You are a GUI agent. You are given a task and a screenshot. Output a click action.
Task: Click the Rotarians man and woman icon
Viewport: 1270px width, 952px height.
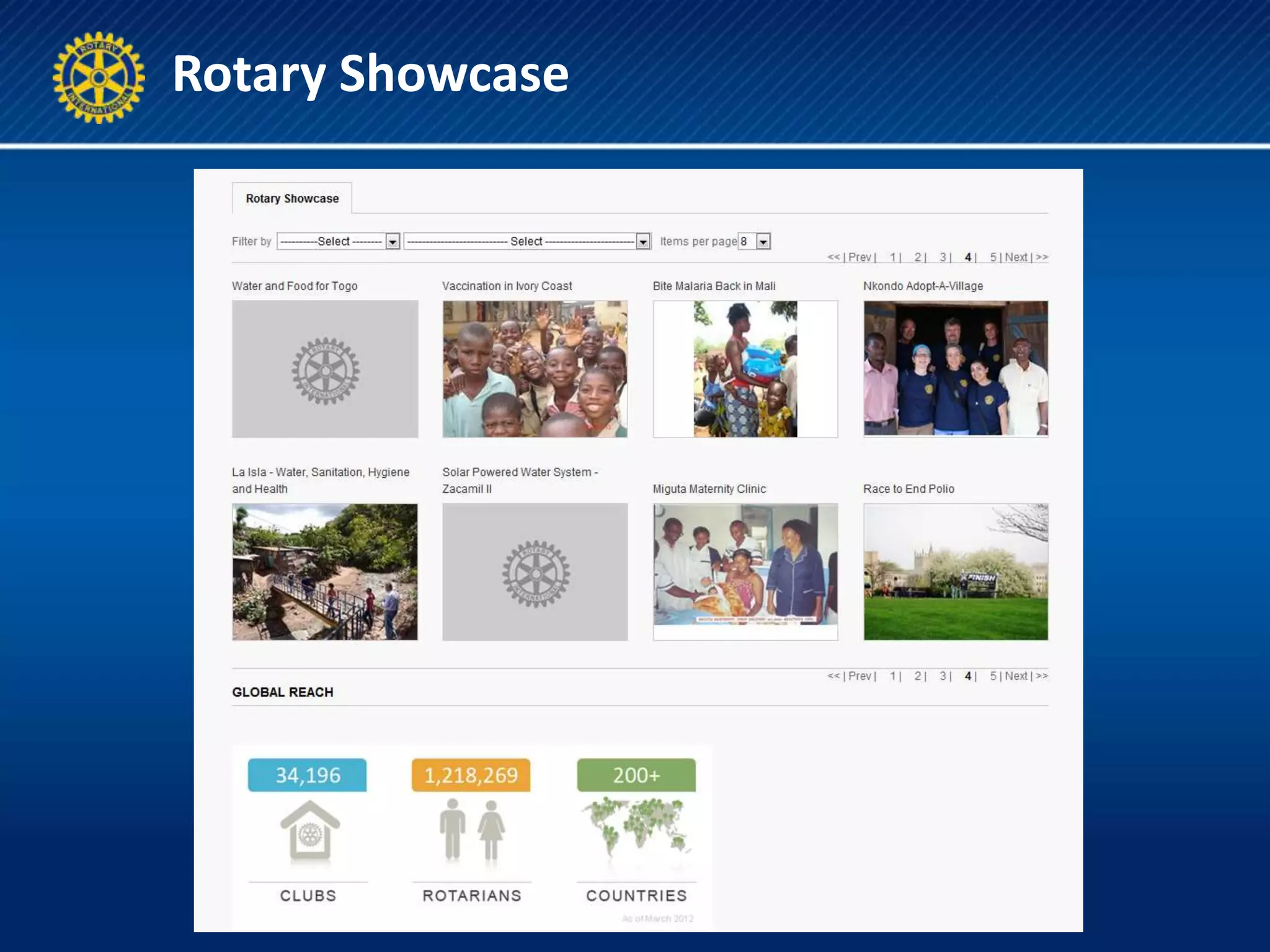coord(473,831)
